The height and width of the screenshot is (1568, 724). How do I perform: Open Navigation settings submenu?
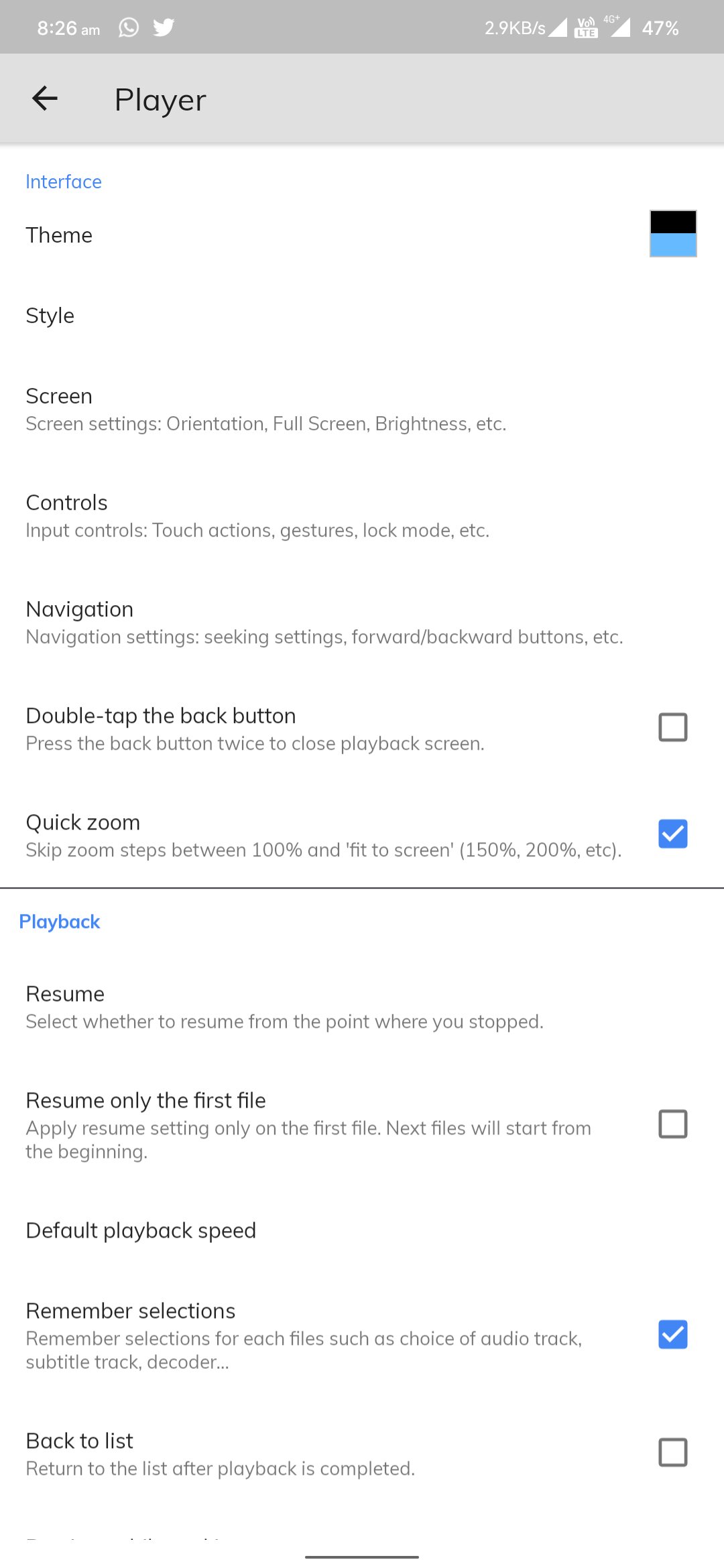(362, 622)
